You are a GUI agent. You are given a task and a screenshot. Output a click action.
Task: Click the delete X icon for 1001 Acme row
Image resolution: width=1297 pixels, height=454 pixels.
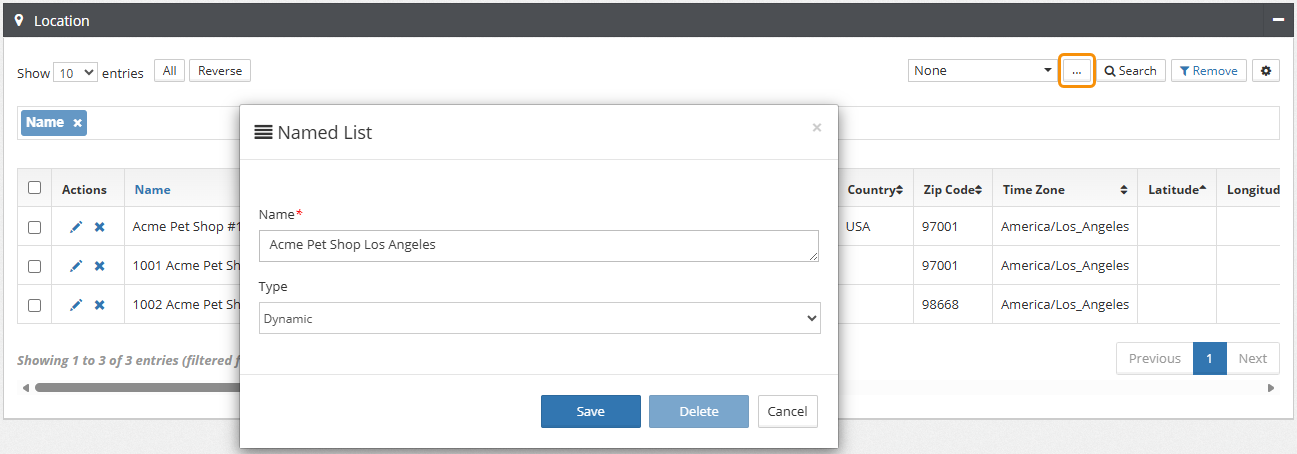(x=99, y=266)
